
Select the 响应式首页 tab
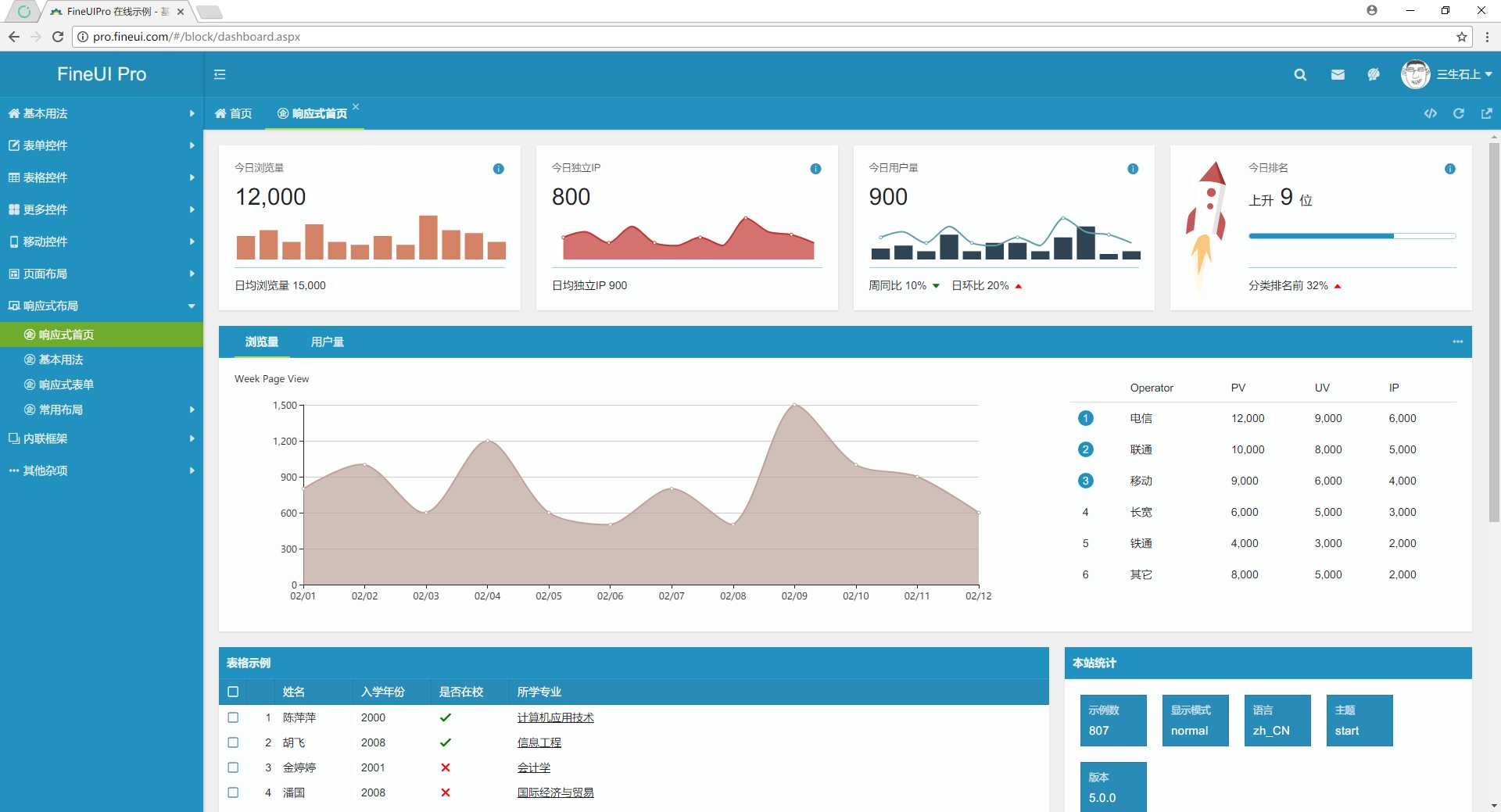(x=313, y=113)
